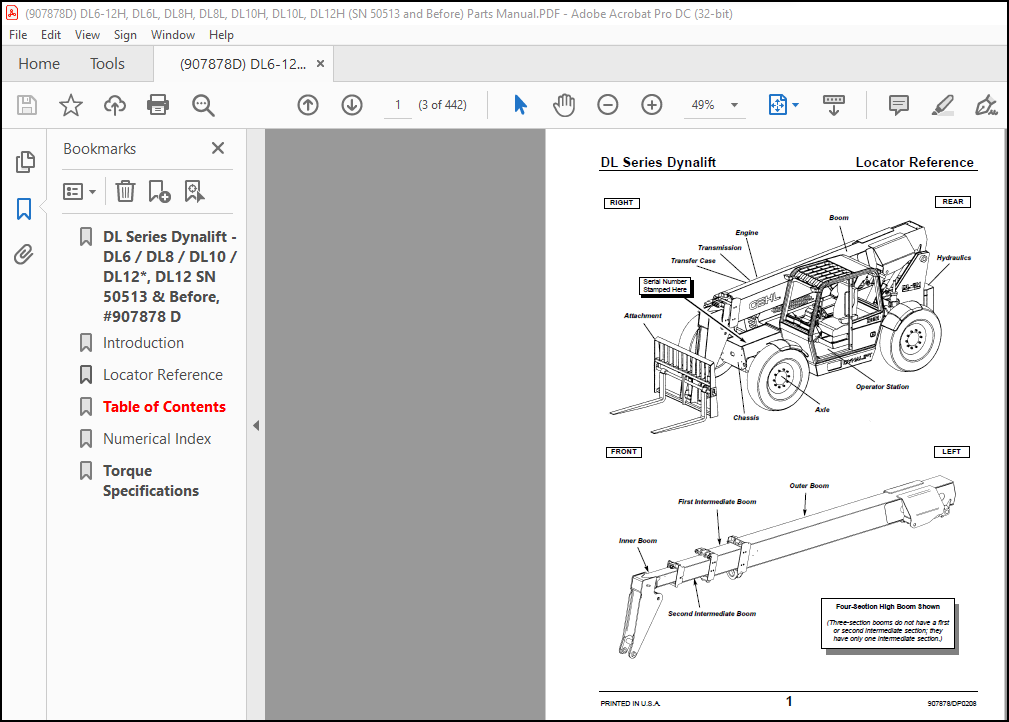Jump to Locator Reference bookmark
This screenshot has height=722, width=1009.
(163, 375)
